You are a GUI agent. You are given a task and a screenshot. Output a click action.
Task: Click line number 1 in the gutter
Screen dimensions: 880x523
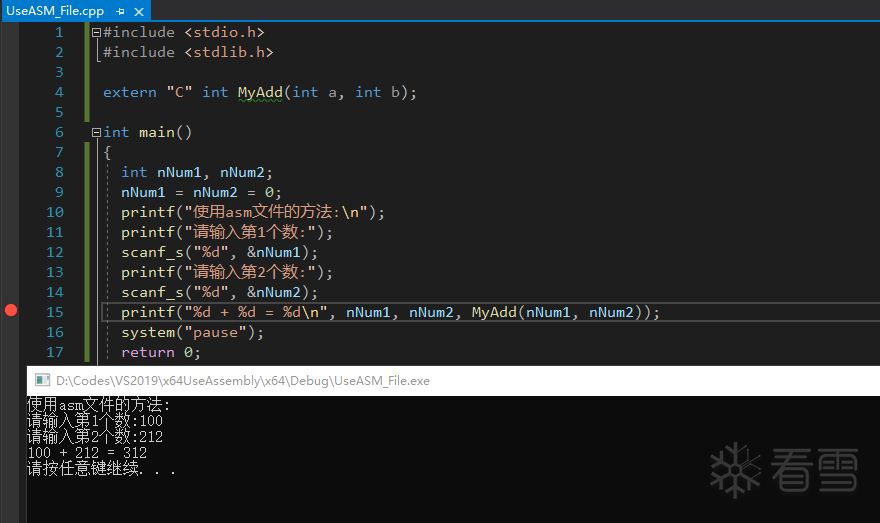coord(59,33)
